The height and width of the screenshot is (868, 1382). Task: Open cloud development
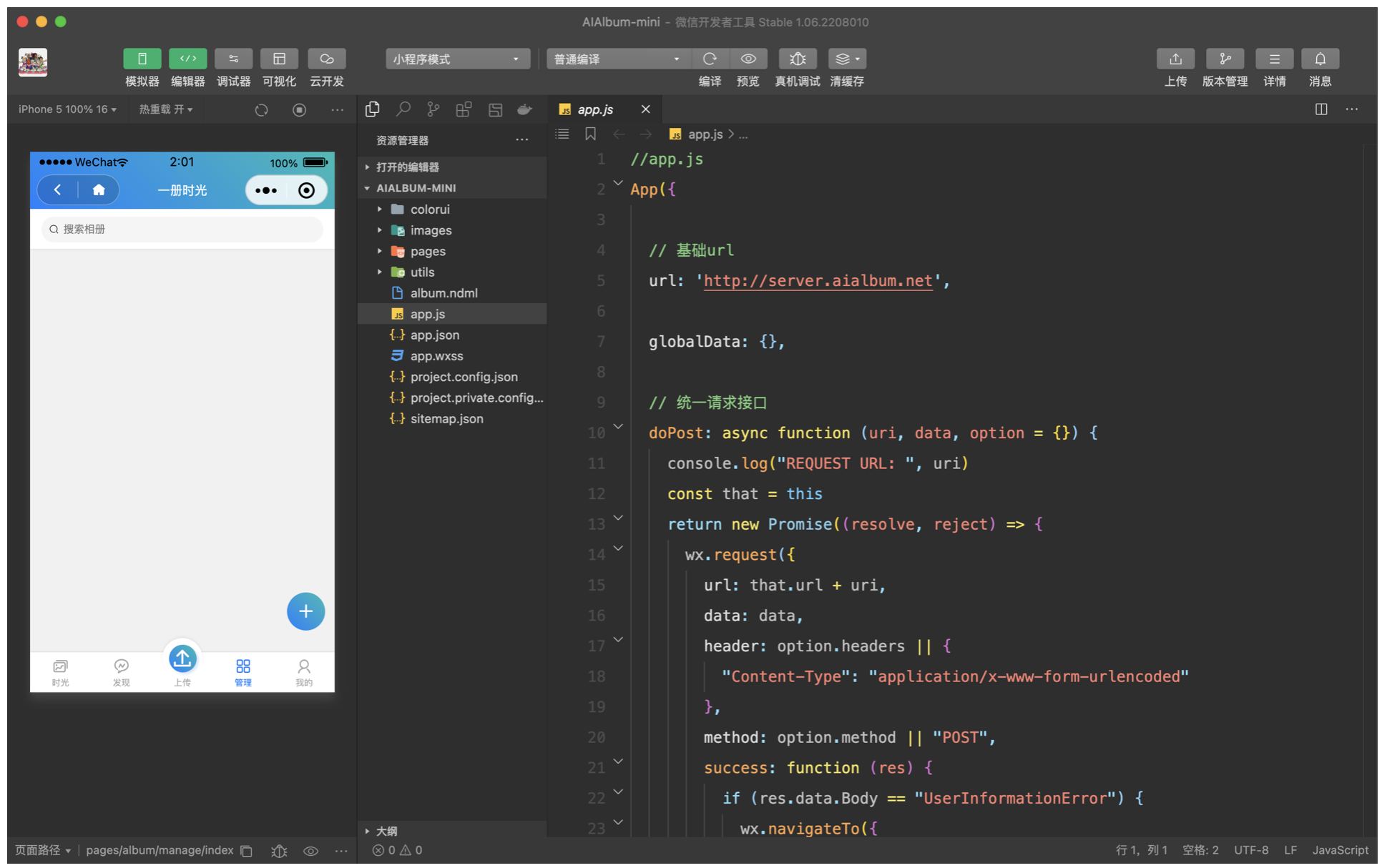(x=327, y=59)
